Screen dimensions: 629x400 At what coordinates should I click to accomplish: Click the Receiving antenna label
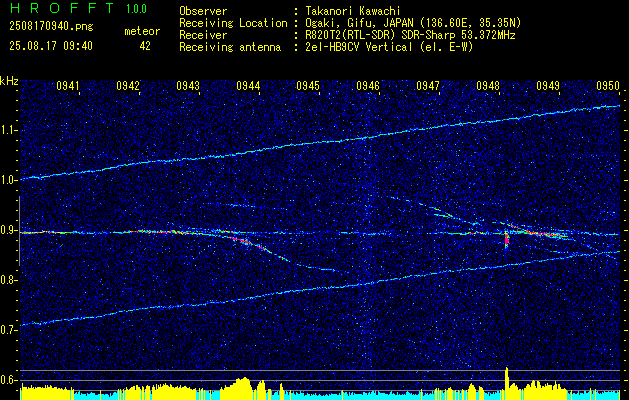coord(230,47)
